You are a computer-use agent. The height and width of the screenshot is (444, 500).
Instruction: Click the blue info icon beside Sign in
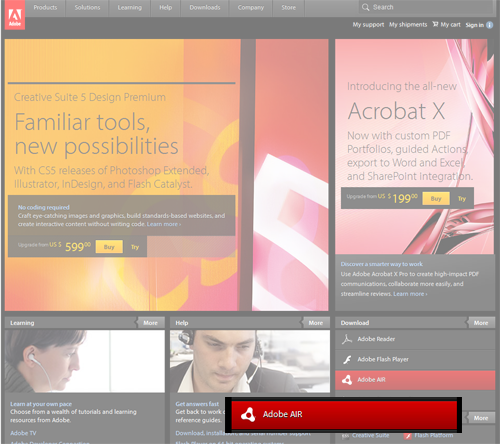coord(489,25)
